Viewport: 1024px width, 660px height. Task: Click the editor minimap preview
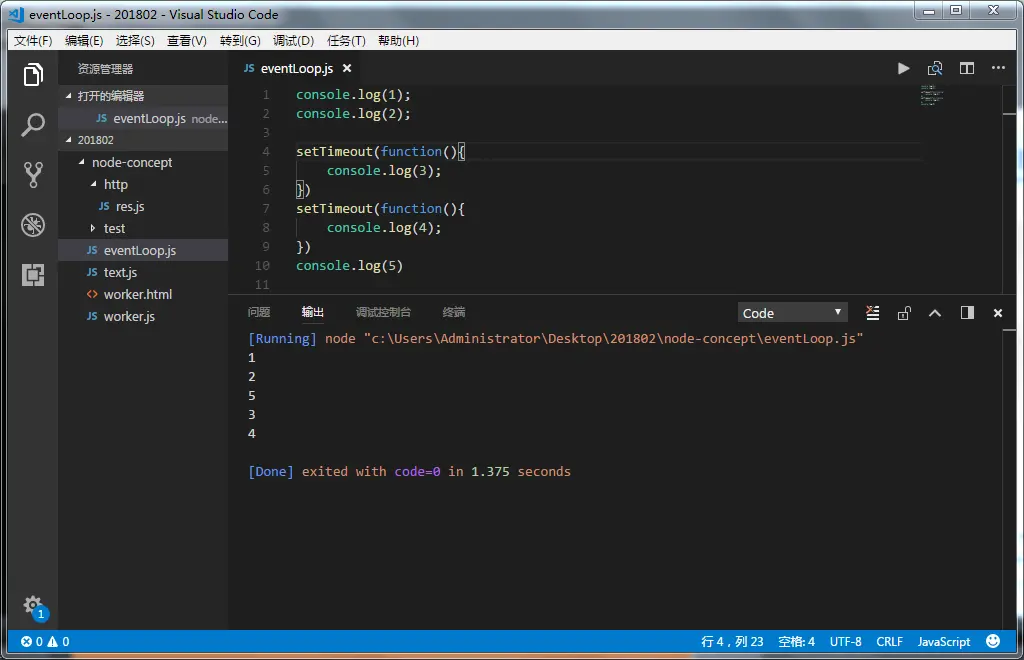point(930,96)
